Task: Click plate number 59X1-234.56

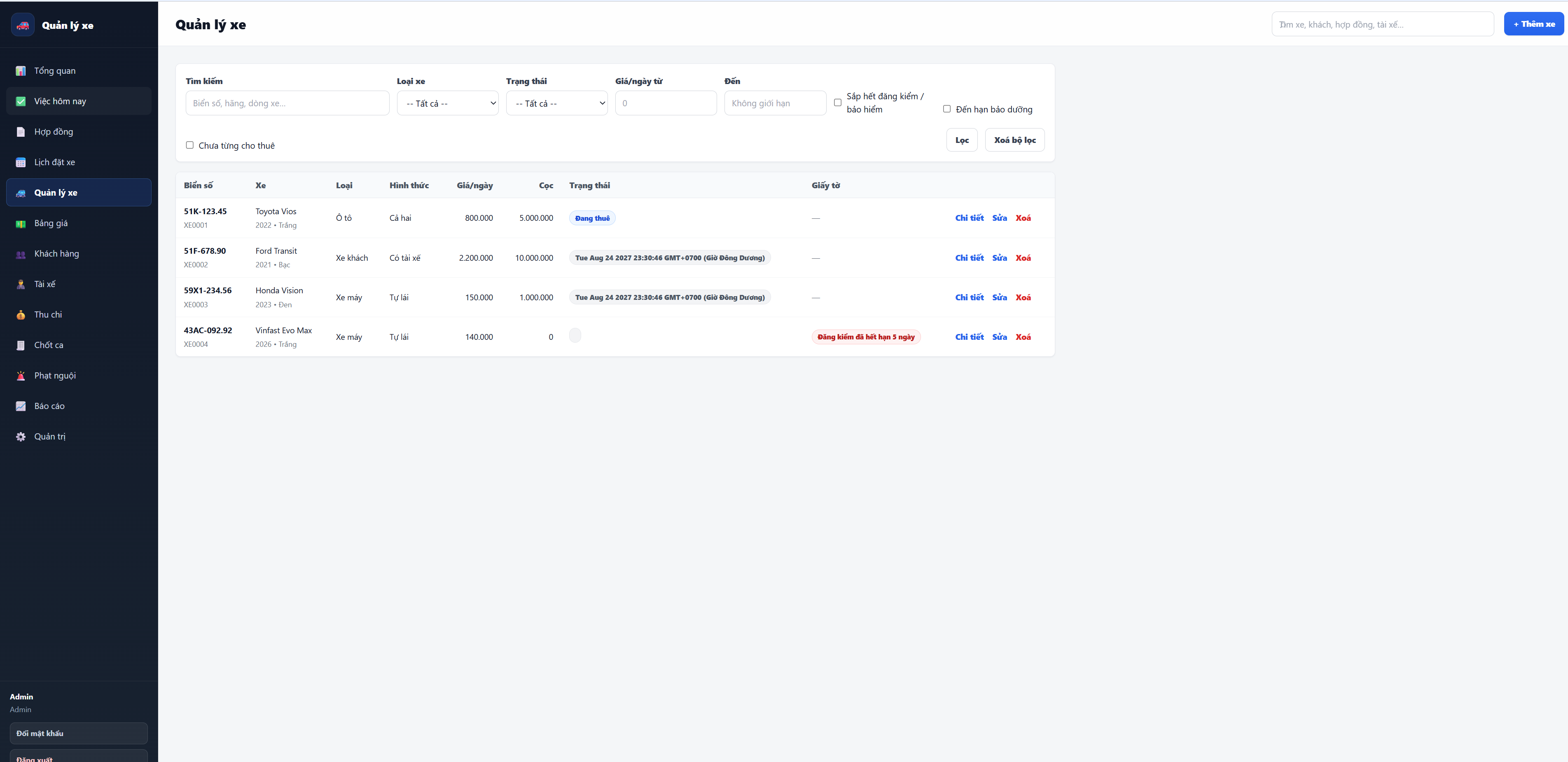Action: 208,290
